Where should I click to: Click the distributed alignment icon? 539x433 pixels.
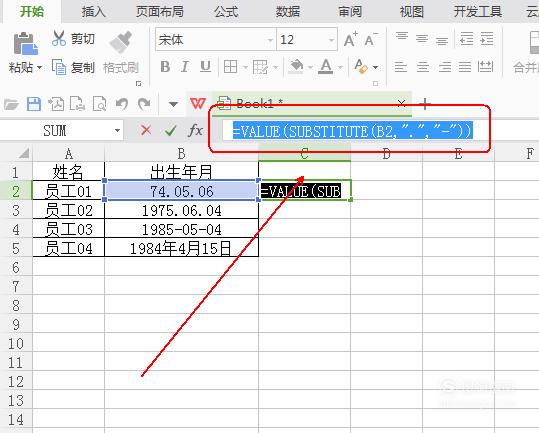point(485,67)
